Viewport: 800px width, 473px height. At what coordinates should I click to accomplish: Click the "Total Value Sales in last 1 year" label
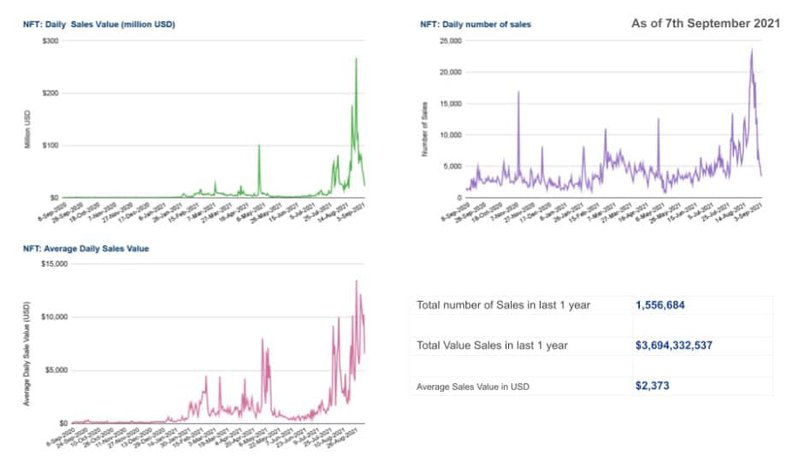tap(492, 345)
